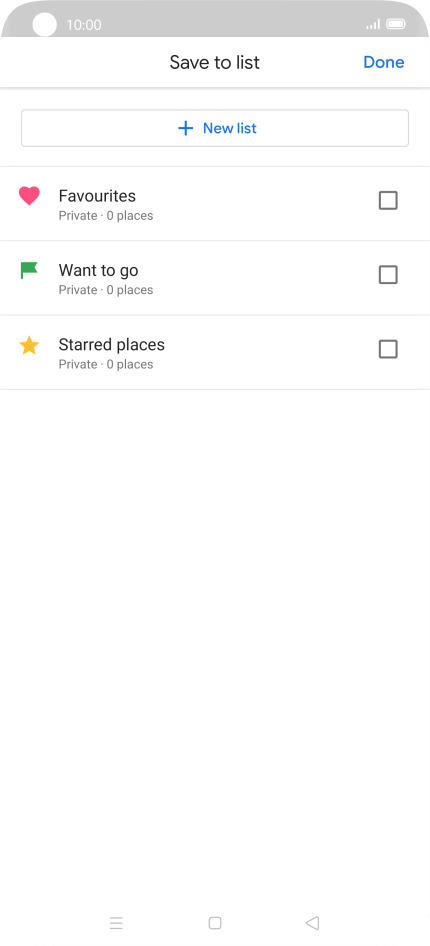The image size is (430, 946).
Task: Check the Starred places checkbox
Action: pos(388,349)
